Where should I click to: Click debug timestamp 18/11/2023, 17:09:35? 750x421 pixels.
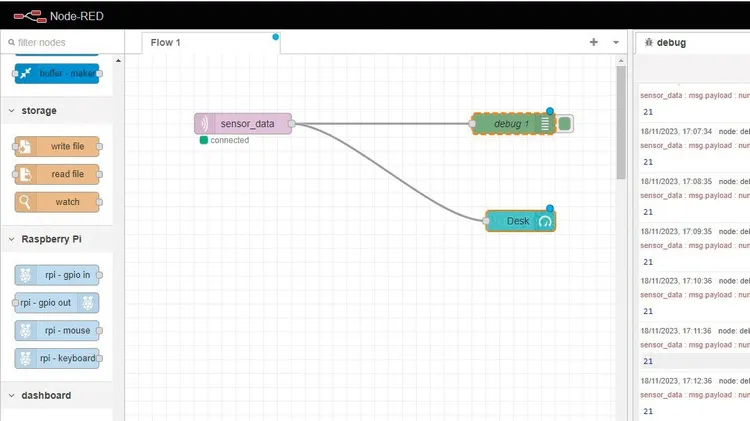tap(676, 231)
